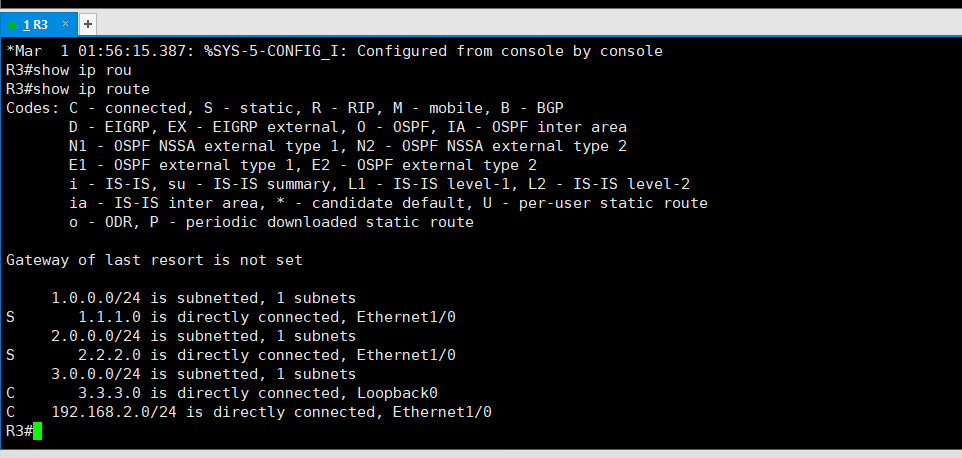Click the '3.0.0.0/24 is subnetted' line
This screenshot has width=962, height=458.
click(x=204, y=375)
